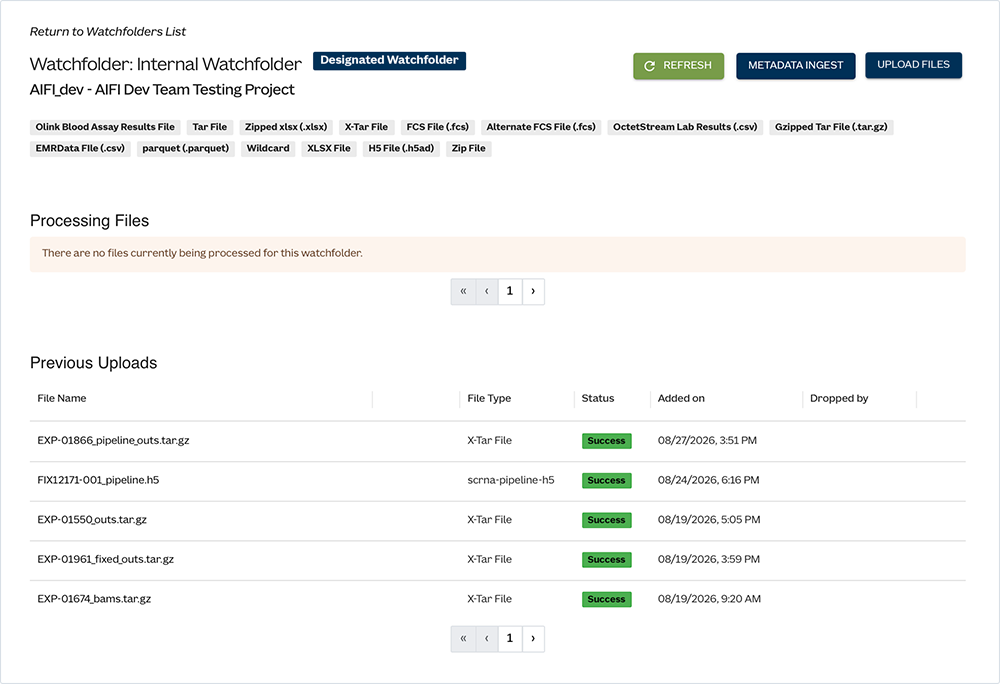Click Success status for EXP-01674_bams.tar.gz
The image size is (1000, 684).
pos(607,599)
